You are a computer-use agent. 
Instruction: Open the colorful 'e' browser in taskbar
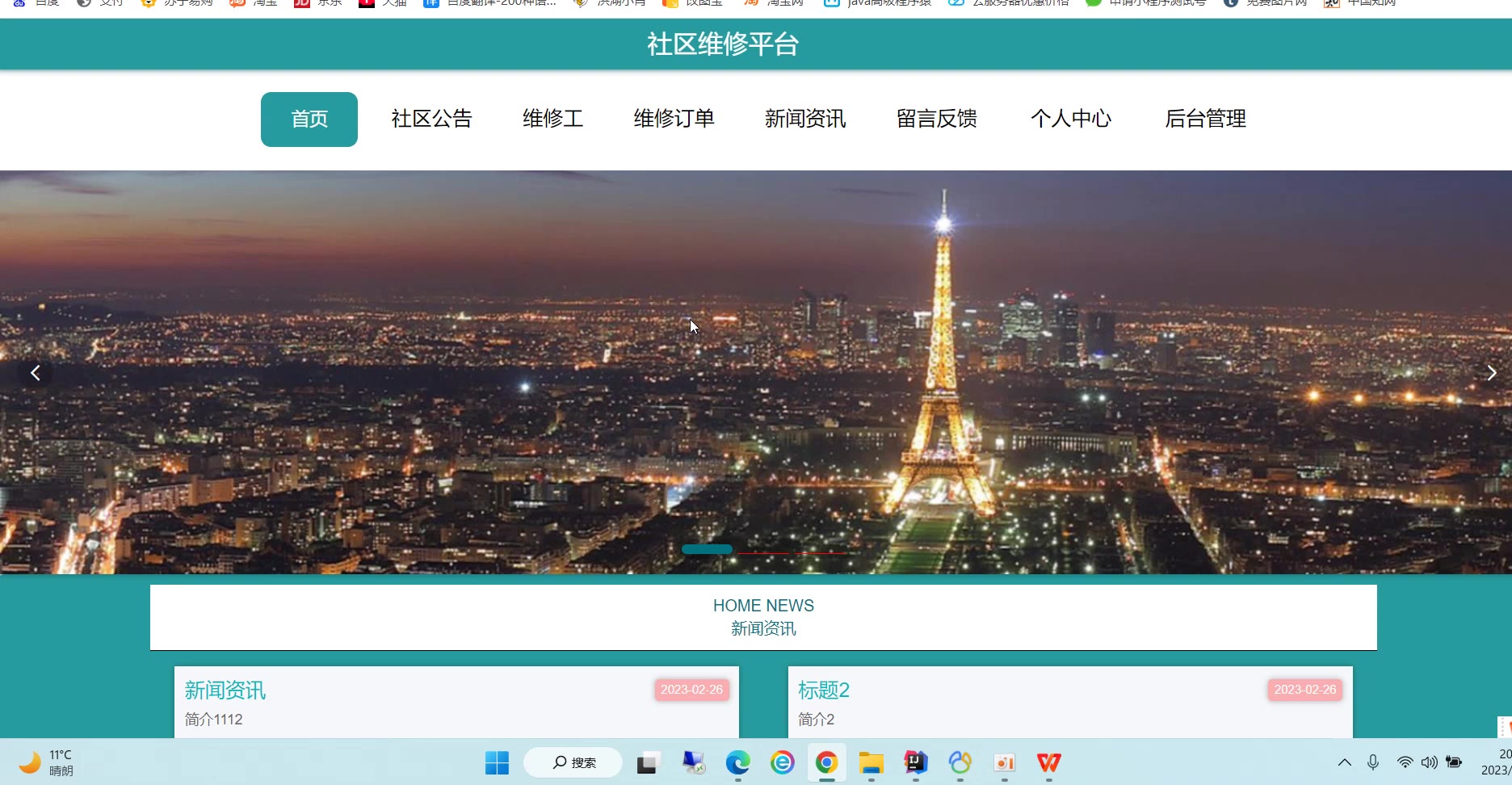click(782, 762)
